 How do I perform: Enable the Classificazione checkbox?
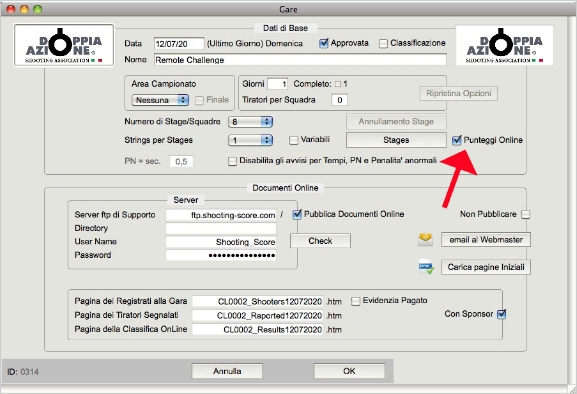pos(383,43)
